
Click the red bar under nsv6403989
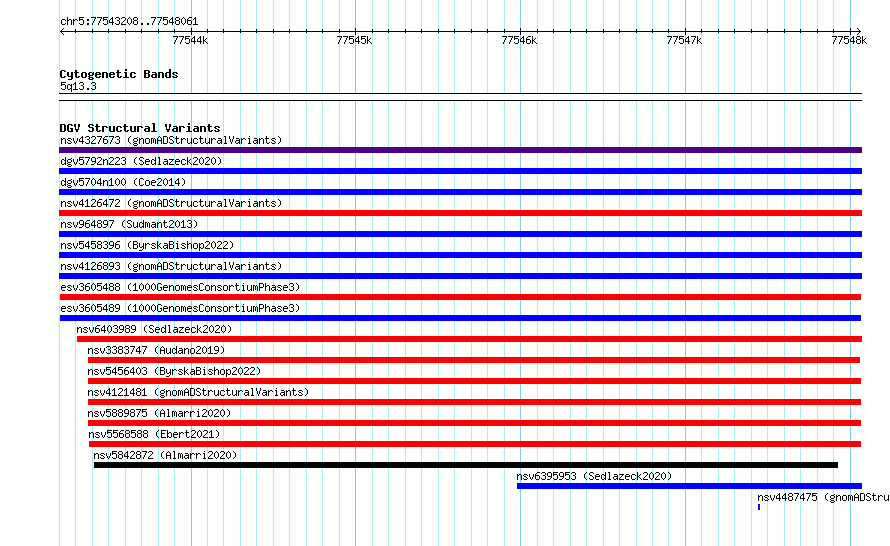[469, 339]
